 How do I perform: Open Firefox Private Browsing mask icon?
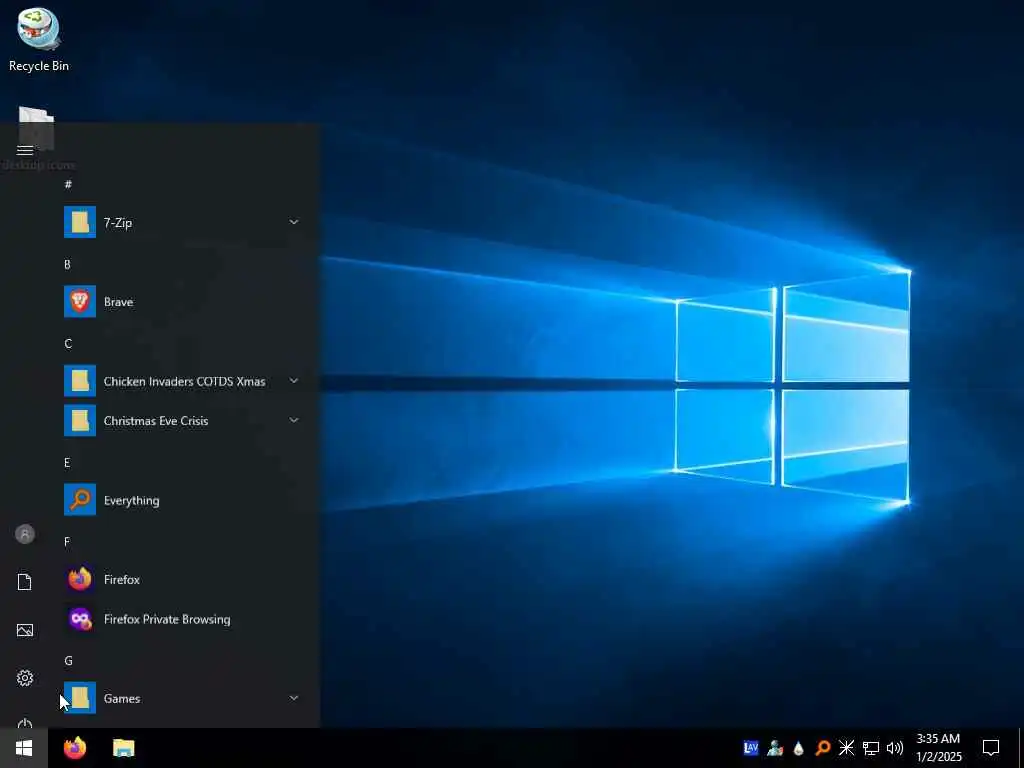pyautogui.click(x=80, y=619)
